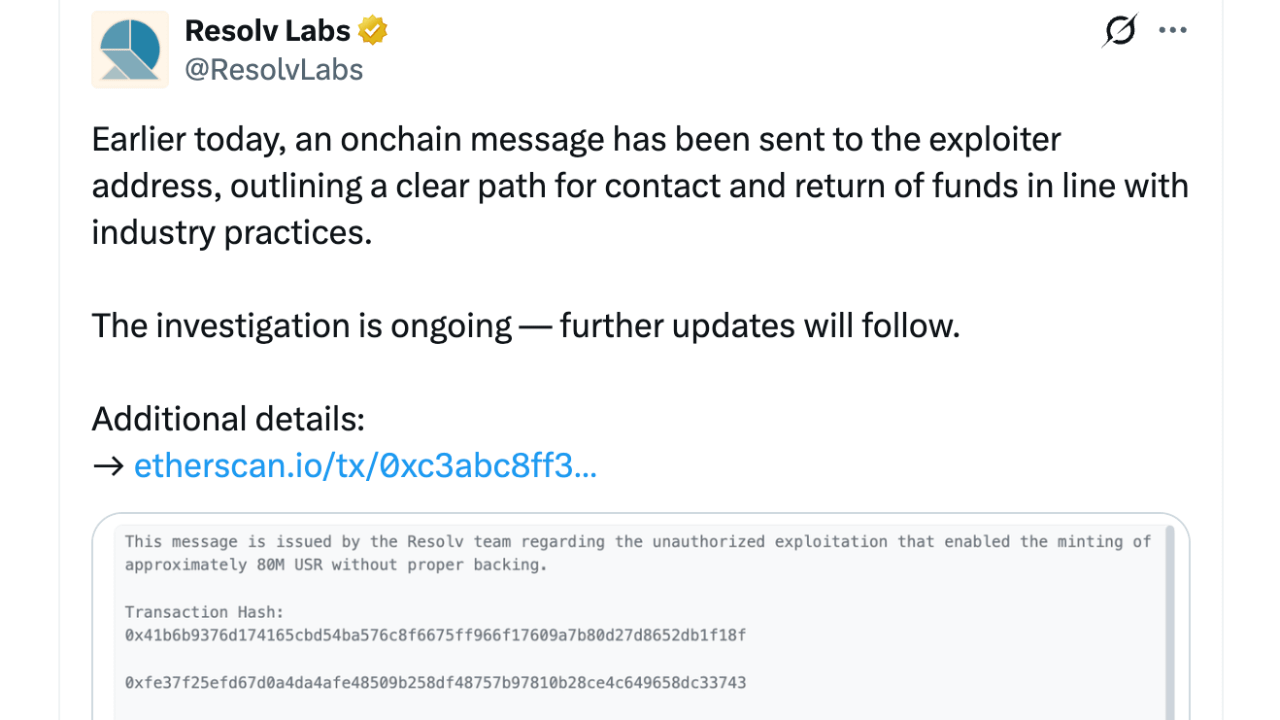Click the arrow before the etherscan link
The width and height of the screenshot is (1280, 720).
[x=108, y=466]
